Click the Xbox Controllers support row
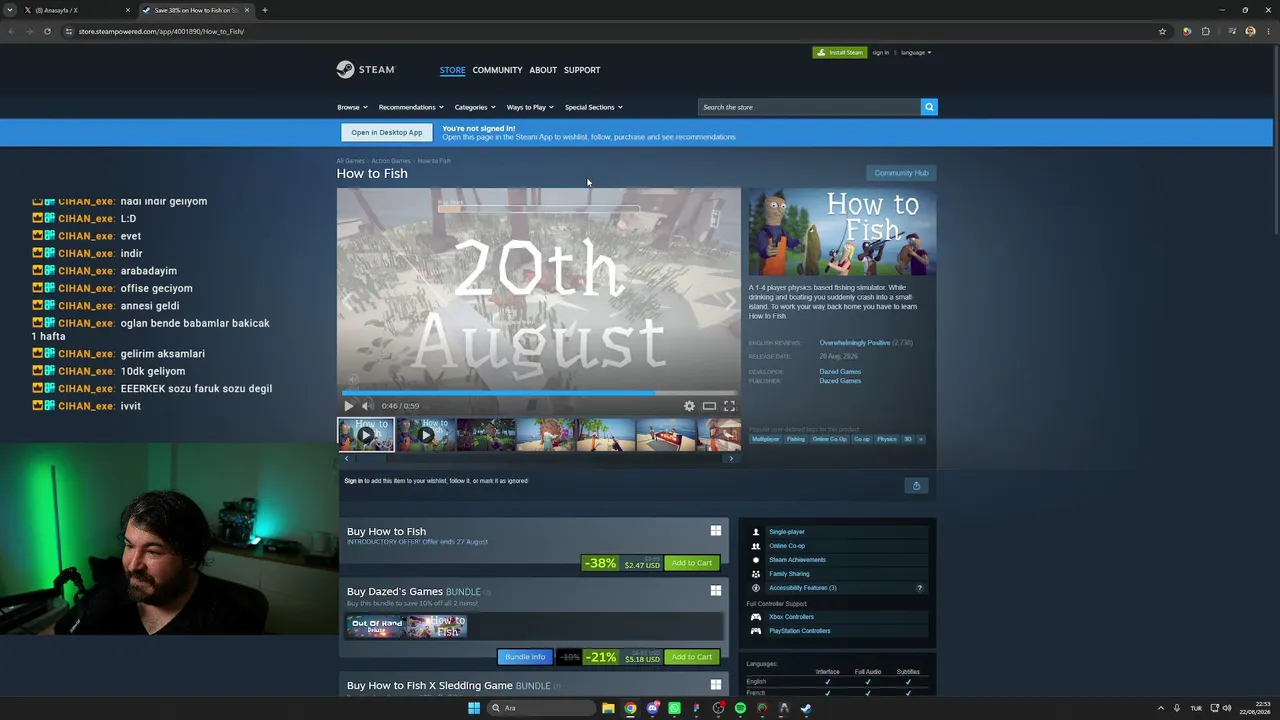The height and width of the screenshot is (720, 1280). click(836, 617)
